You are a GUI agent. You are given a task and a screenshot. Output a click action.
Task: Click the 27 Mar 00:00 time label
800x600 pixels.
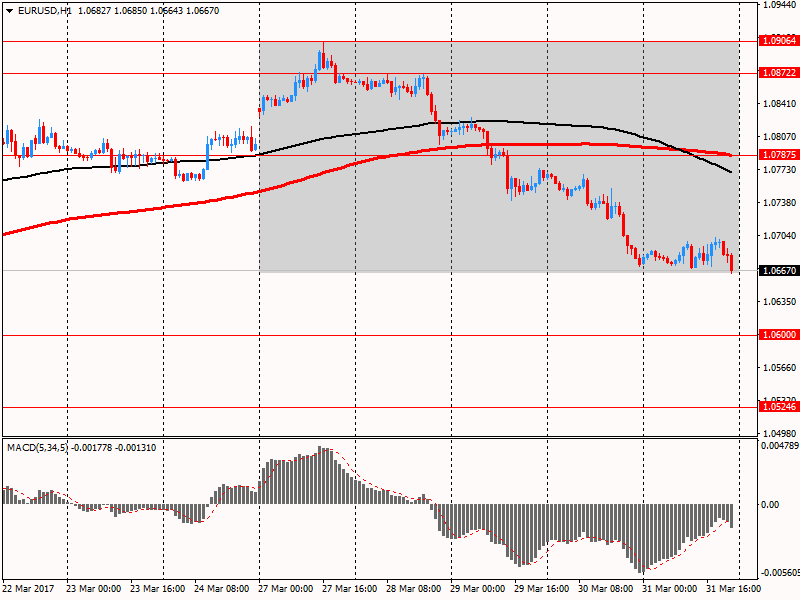(x=287, y=590)
